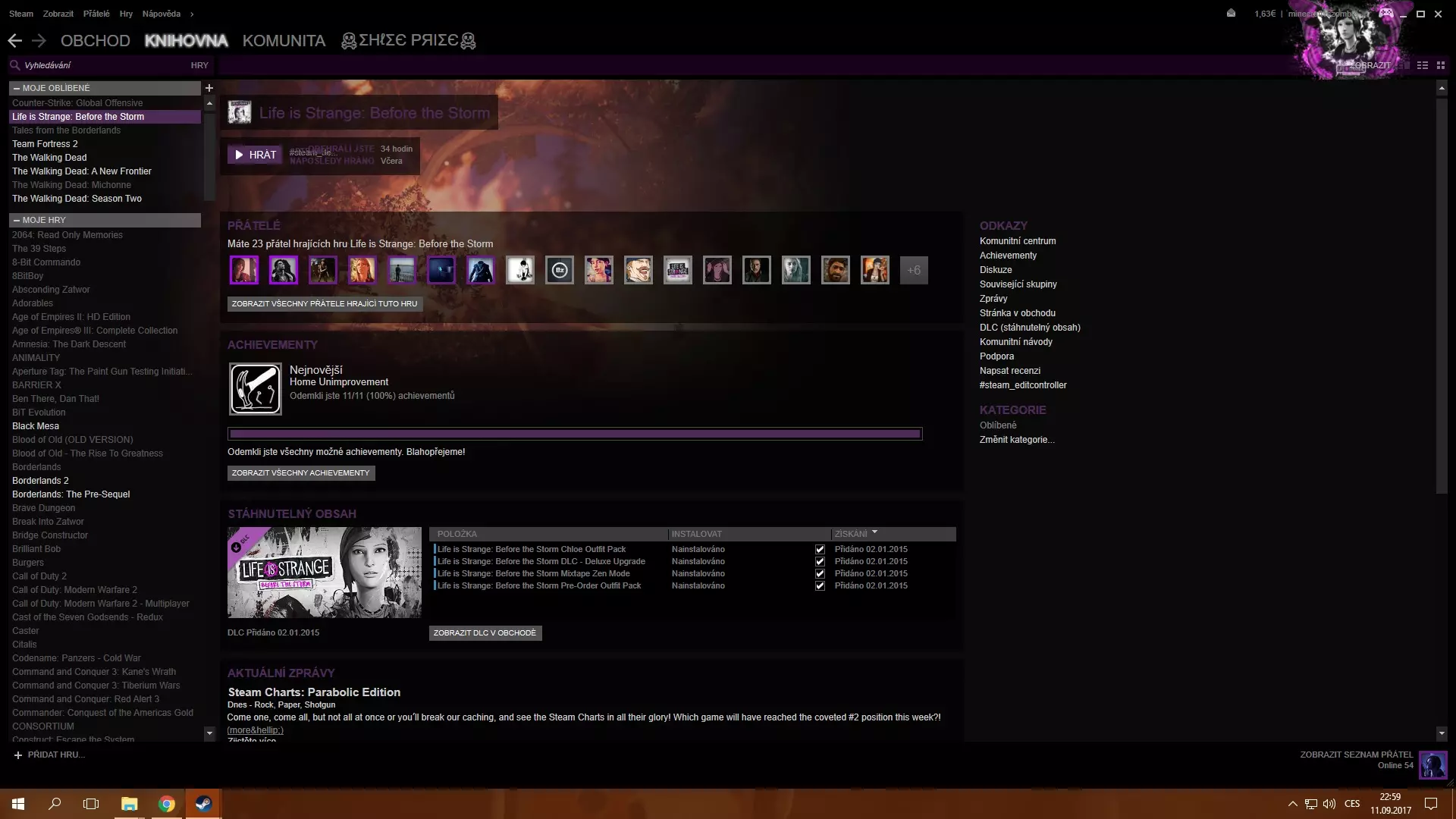
Task: Switch library to grid view
Action: tap(1441, 65)
